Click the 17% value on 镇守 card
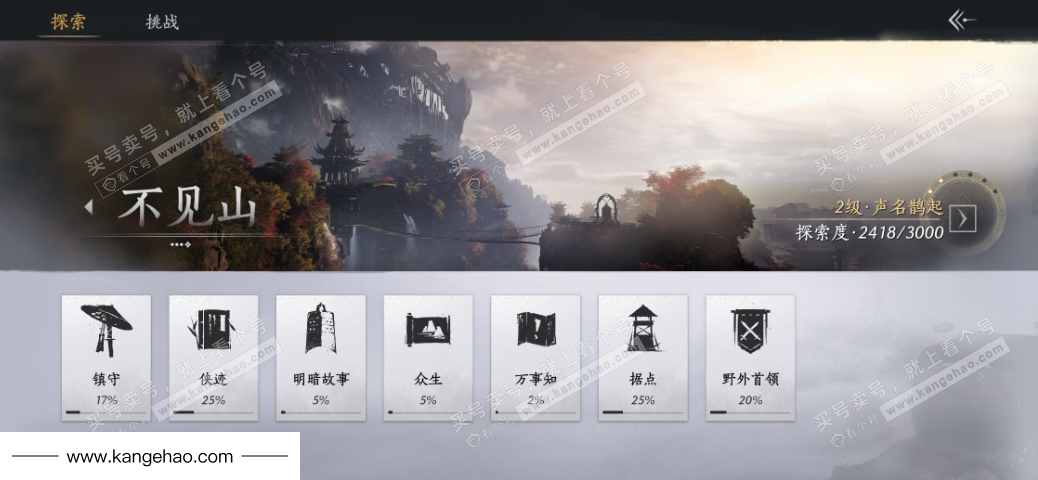The height and width of the screenshot is (480, 1038). coord(106,400)
